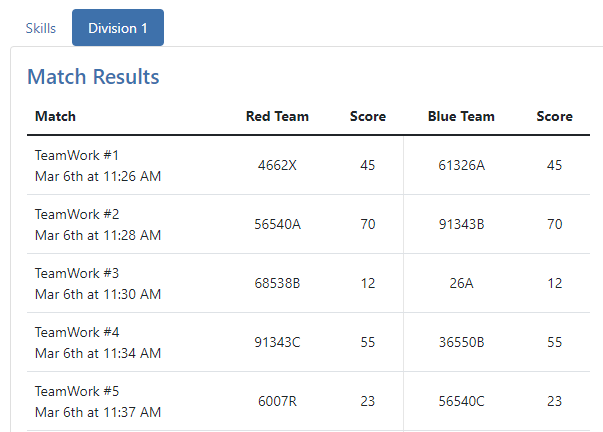Click the Match column header
The height and width of the screenshot is (432, 603).
(x=55, y=116)
